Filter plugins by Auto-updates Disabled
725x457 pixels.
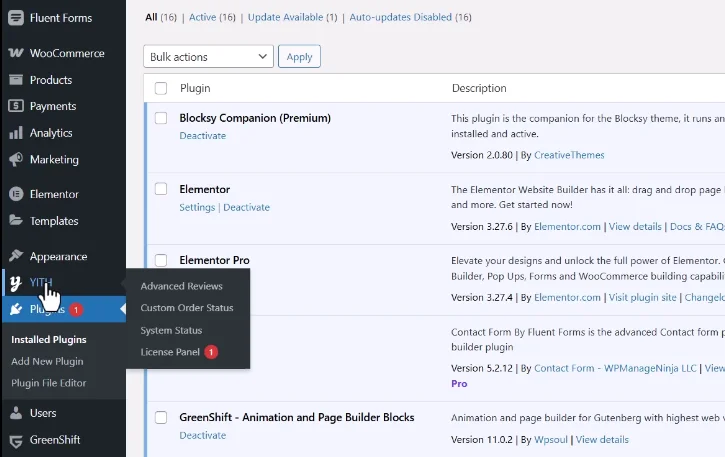(x=400, y=17)
